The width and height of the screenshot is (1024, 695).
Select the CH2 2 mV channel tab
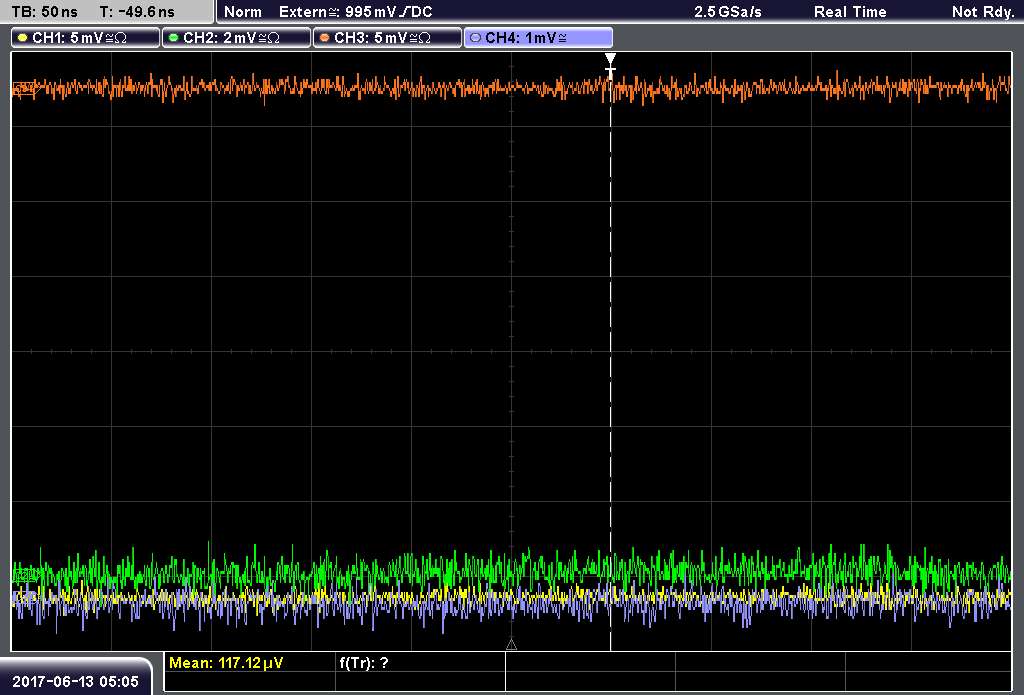(236, 38)
